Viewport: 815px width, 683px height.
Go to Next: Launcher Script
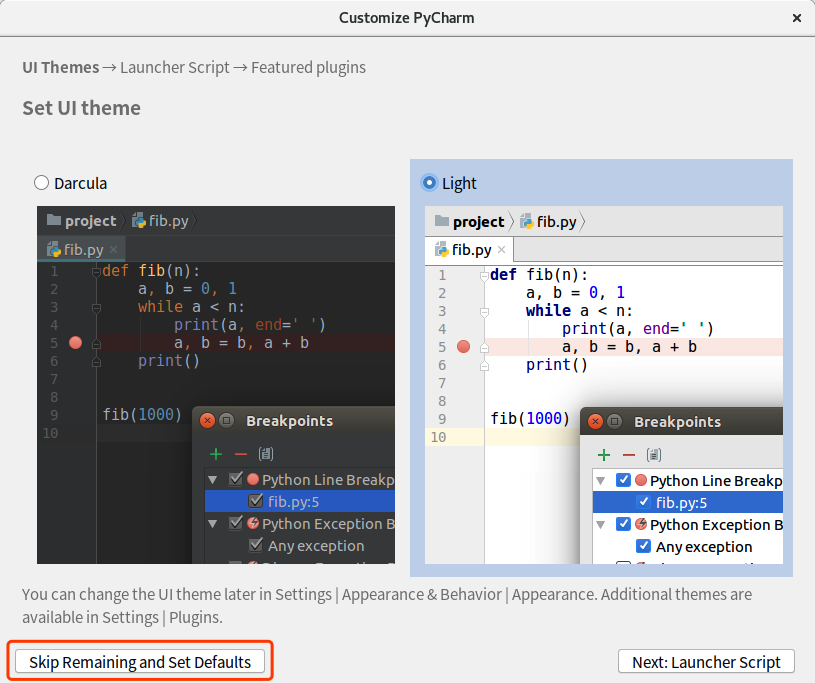coord(706,662)
